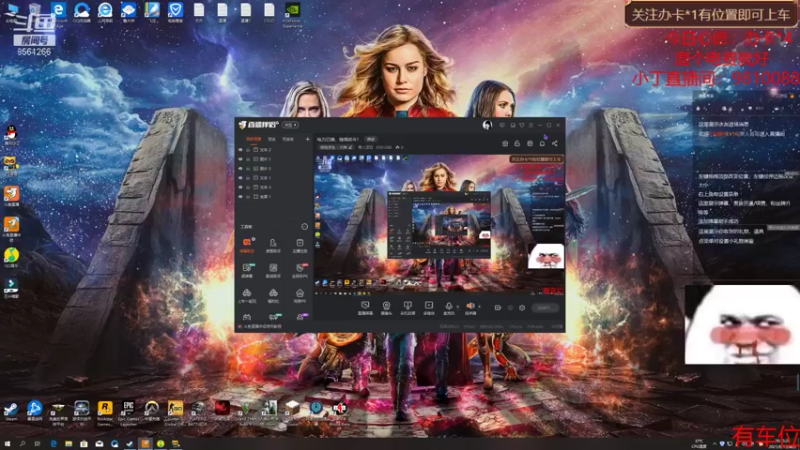Start the live stream button
Screen dimensions: 800x450
pos(544,308)
